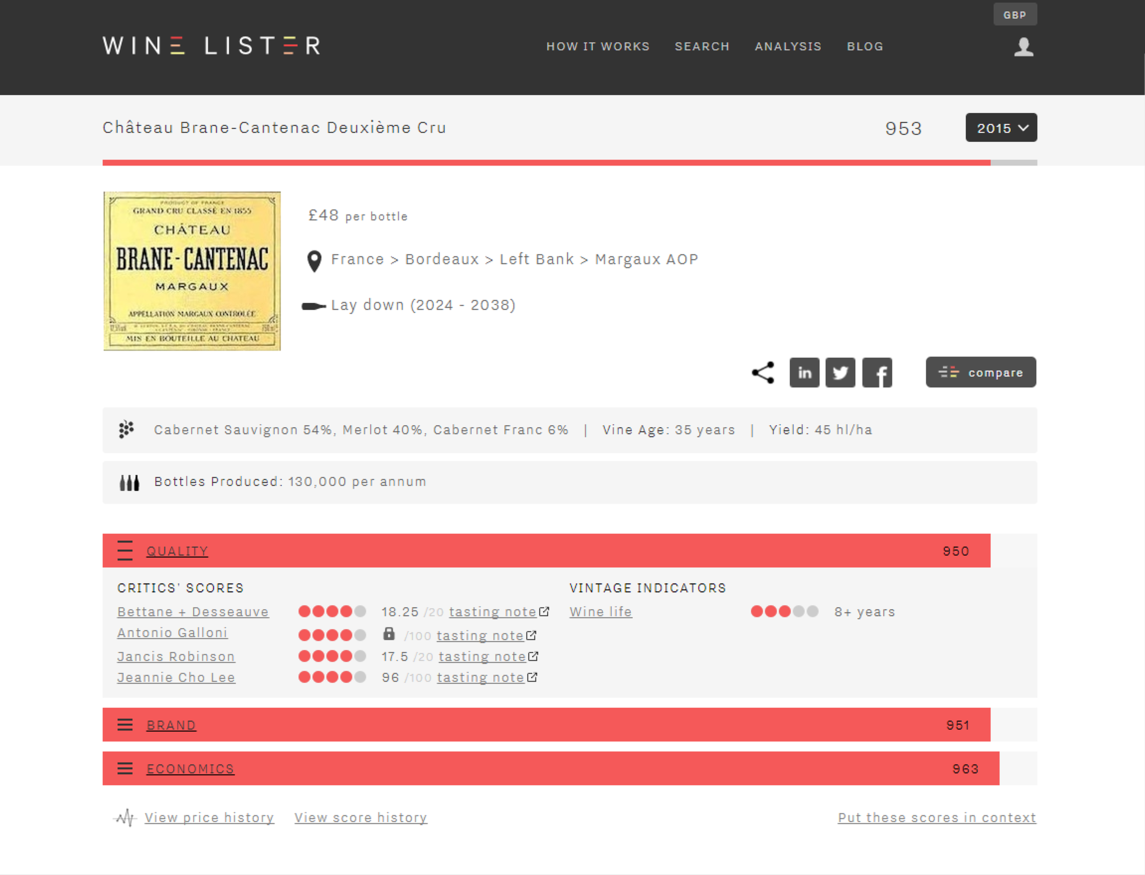This screenshot has height=875, width=1145.
Task: Open Bettane + Desseauve tasting note
Action: click(493, 612)
